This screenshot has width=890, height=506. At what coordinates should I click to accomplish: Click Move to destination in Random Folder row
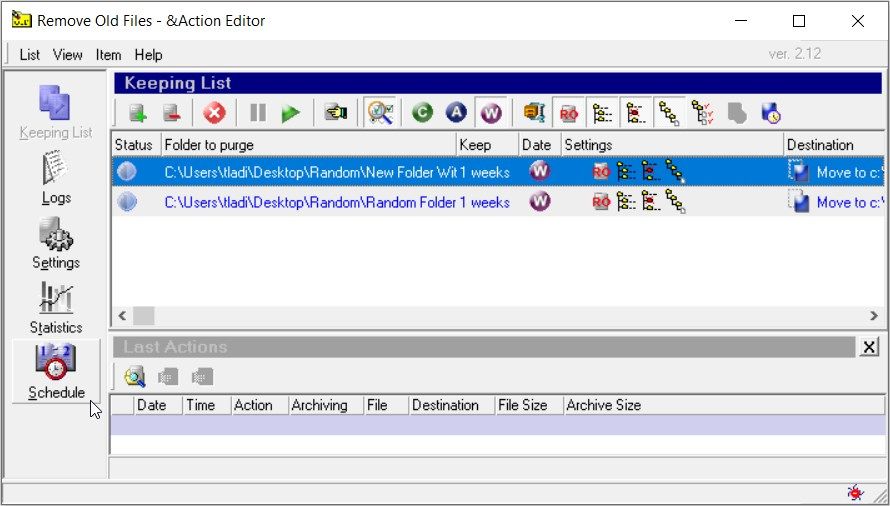(836, 202)
